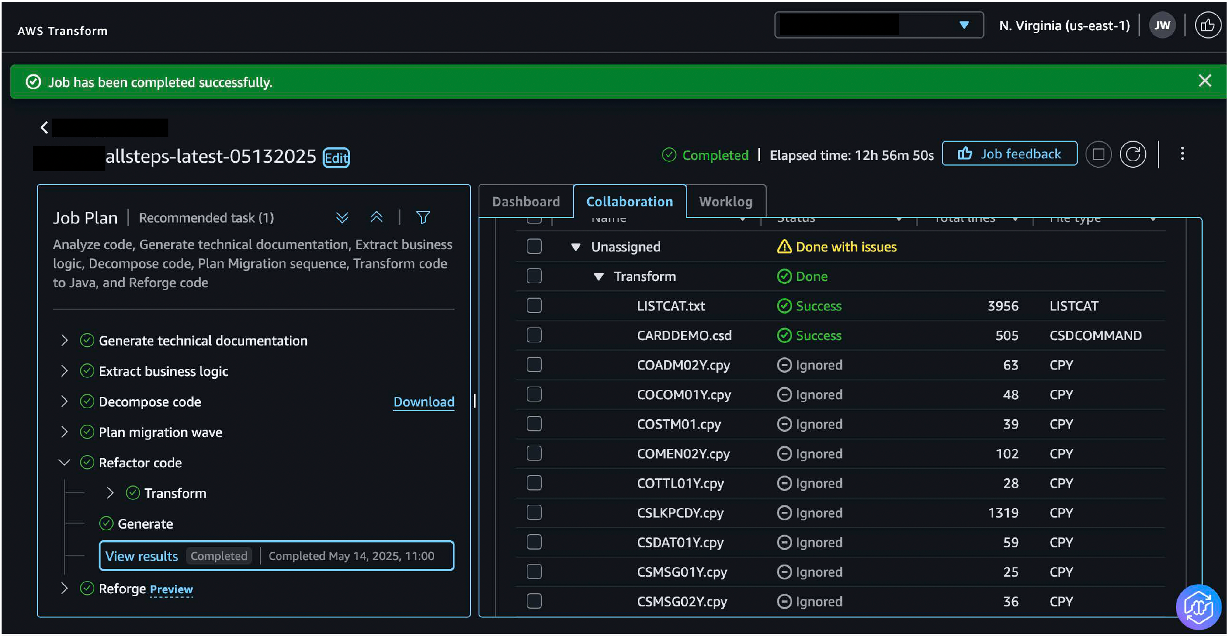Click the success check icon for CARDDEMO.csd
Screen dimensions: 1228x636
pyautogui.click(x=785, y=336)
